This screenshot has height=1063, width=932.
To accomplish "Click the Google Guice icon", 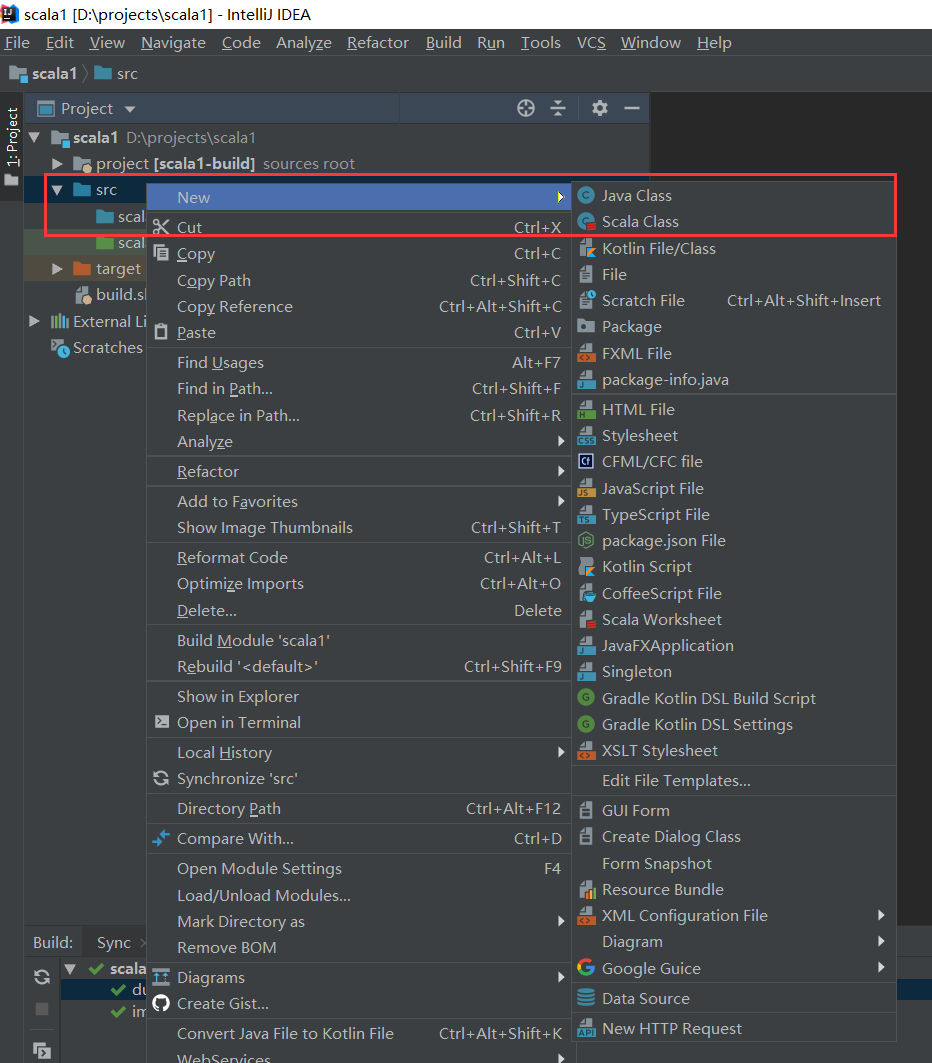I will [x=586, y=968].
